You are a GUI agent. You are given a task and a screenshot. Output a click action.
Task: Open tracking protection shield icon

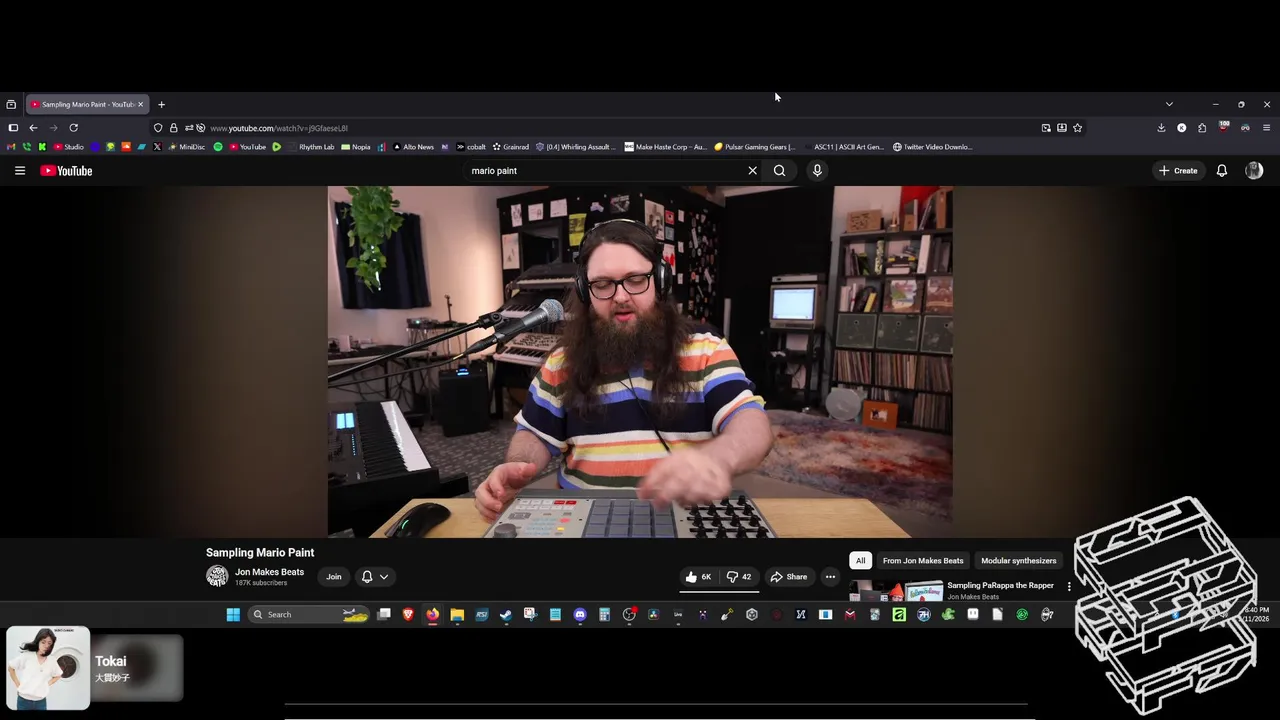[x=158, y=128]
